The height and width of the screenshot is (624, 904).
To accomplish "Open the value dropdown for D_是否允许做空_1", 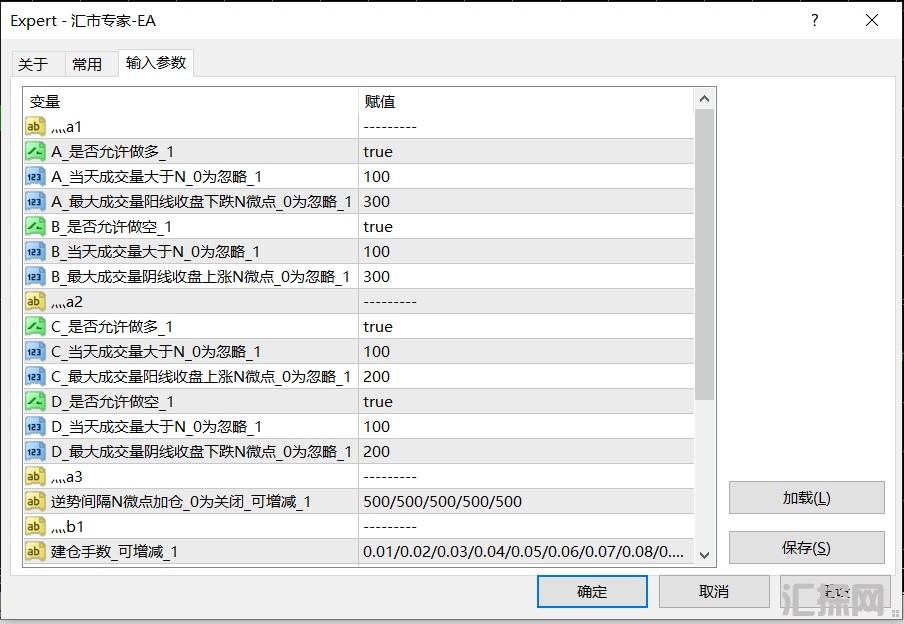I will pos(525,402).
